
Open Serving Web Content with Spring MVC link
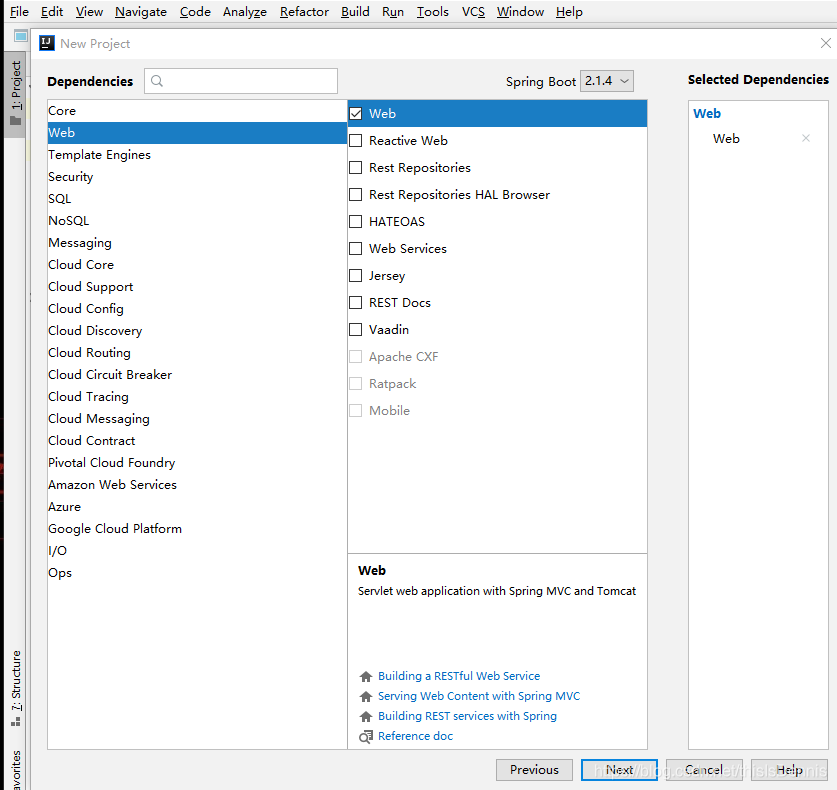tap(479, 697)
